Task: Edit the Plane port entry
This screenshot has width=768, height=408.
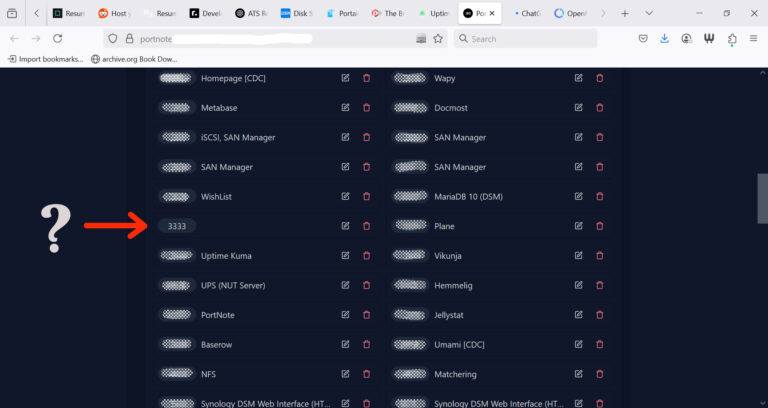Action: point(578,226)
